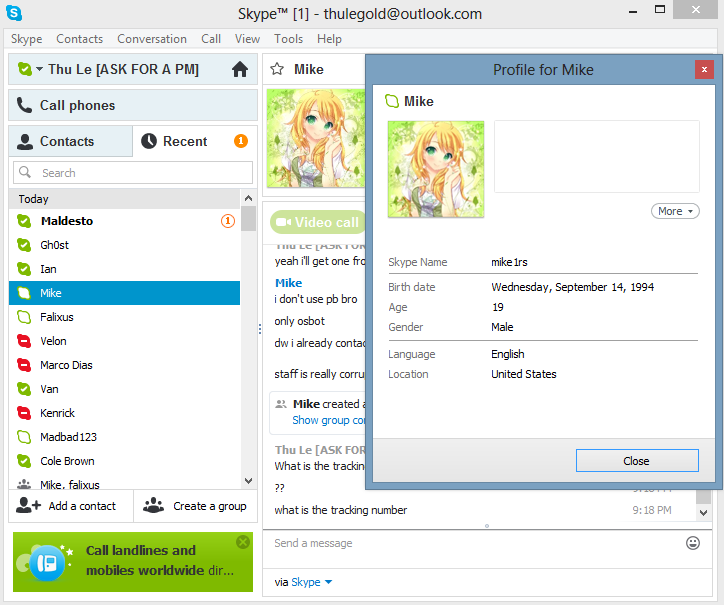The width and height of the screenshot is (724, 605).
Task: Open the emoticon picker smiley
Action: [x=693, y=543]
